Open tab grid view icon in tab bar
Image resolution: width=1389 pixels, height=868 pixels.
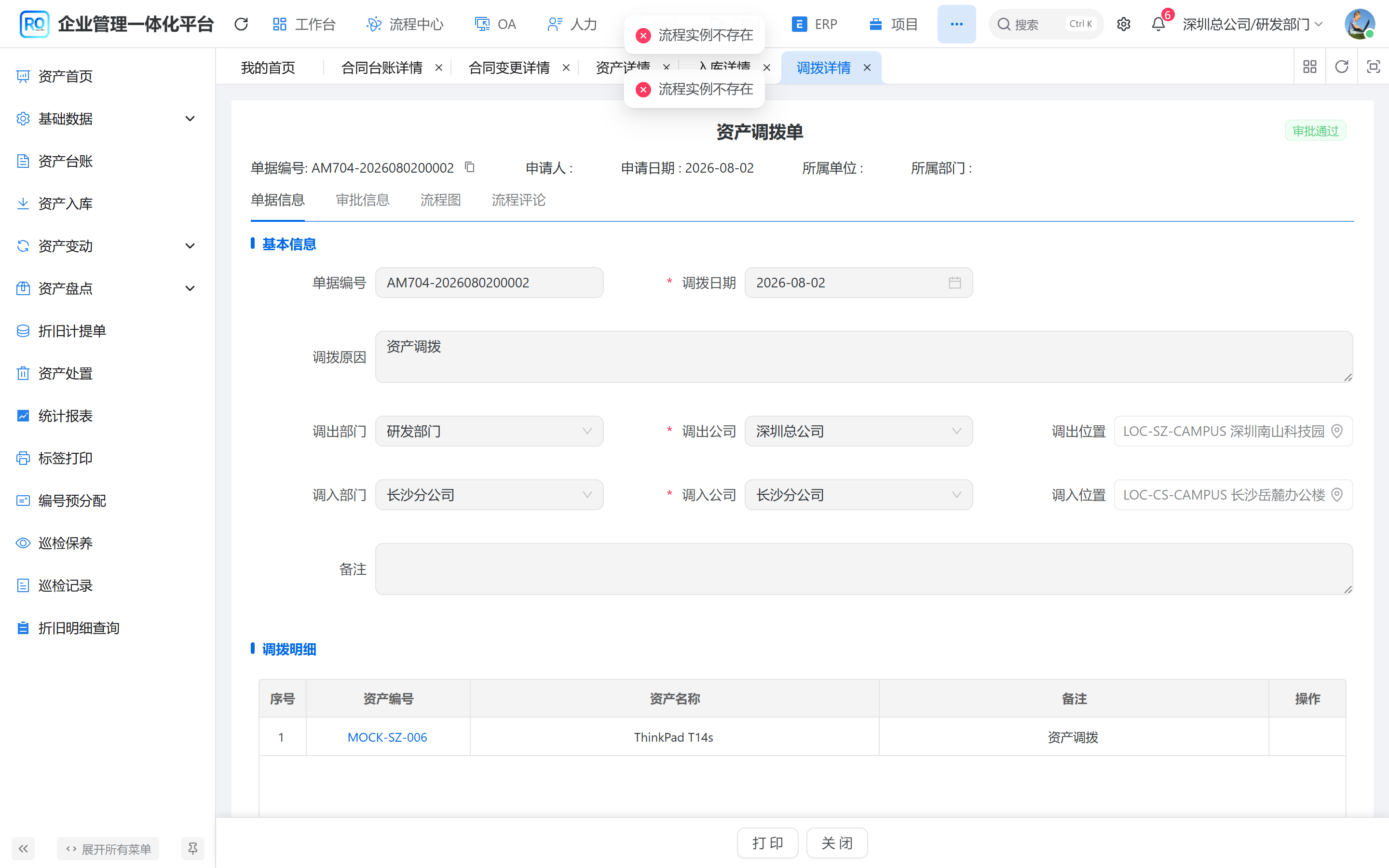tap(1310, 67)
